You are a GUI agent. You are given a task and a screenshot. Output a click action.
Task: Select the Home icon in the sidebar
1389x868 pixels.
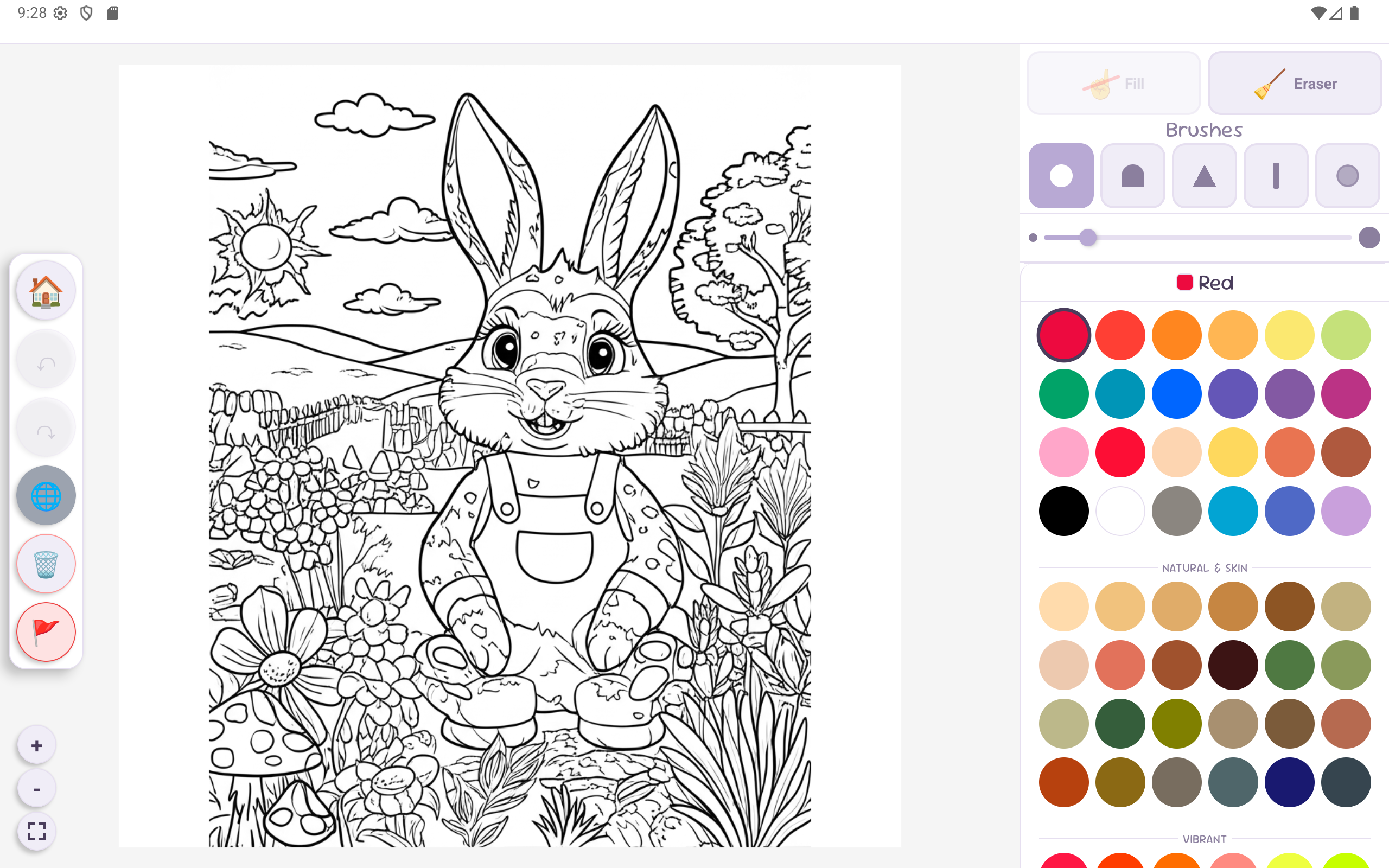coord(45,290)
